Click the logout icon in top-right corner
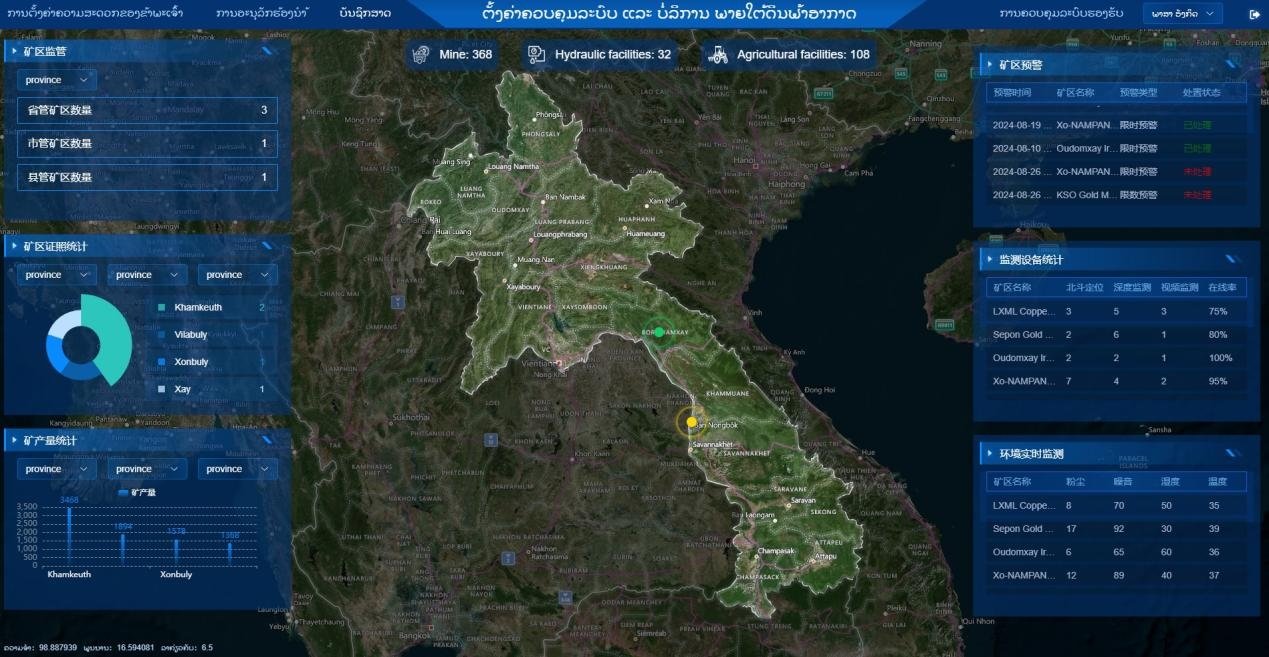 [1255, 14]
